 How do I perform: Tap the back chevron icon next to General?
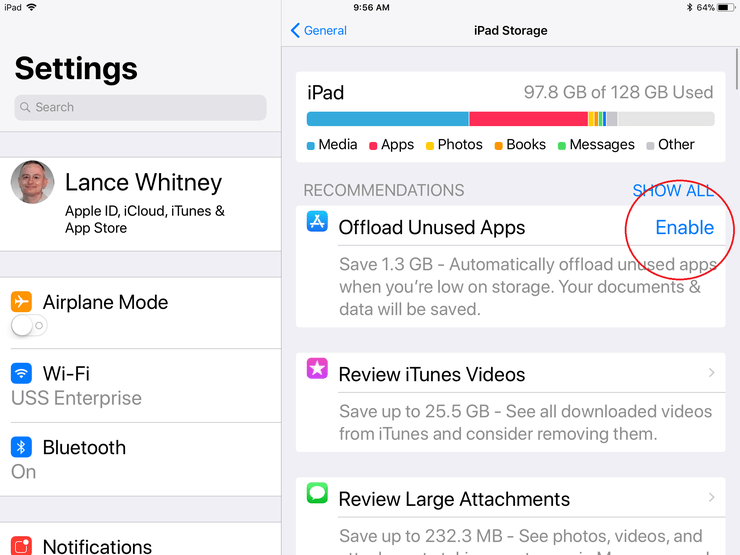[295, 30]
